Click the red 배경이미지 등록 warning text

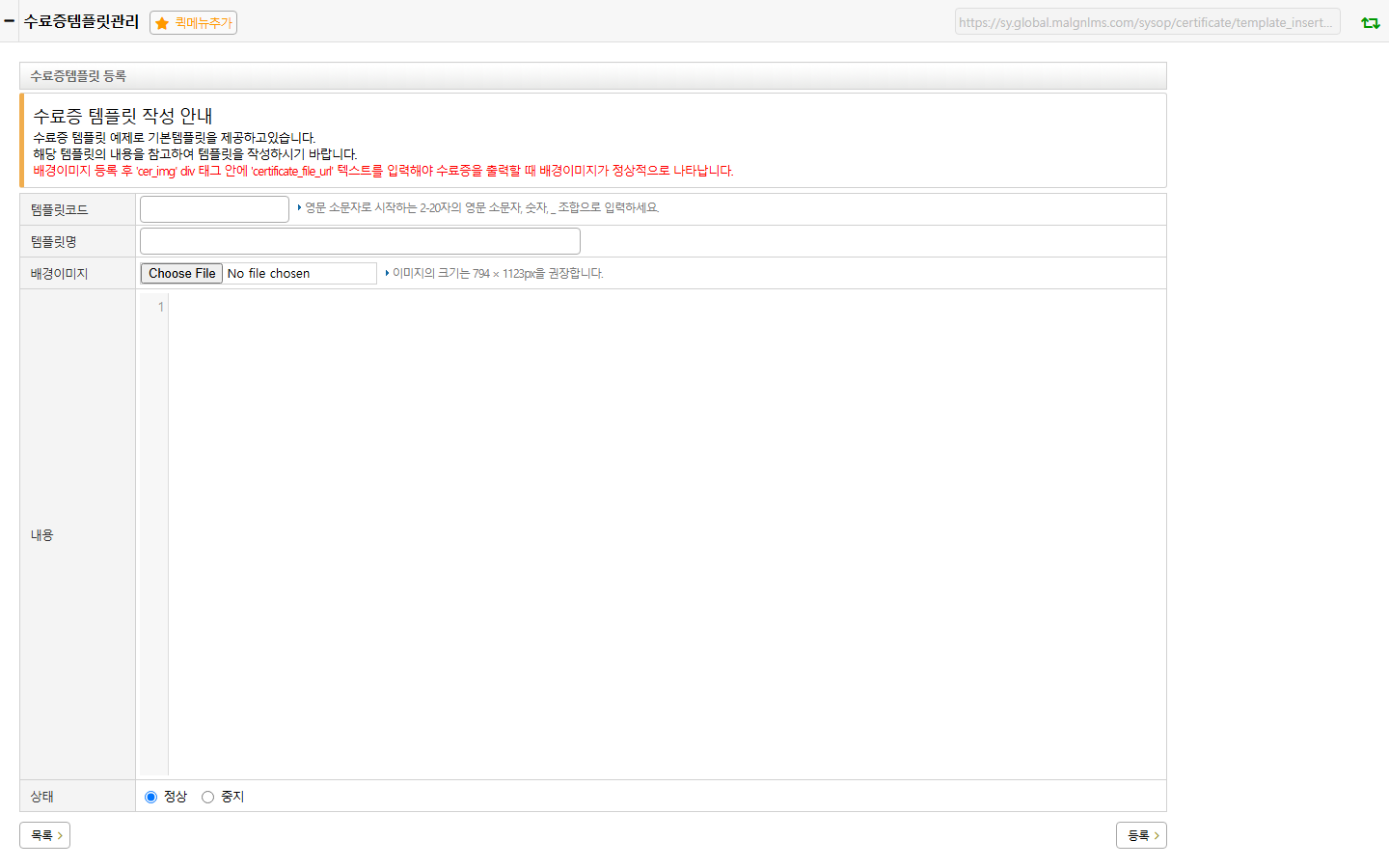(x=383, y=171)
